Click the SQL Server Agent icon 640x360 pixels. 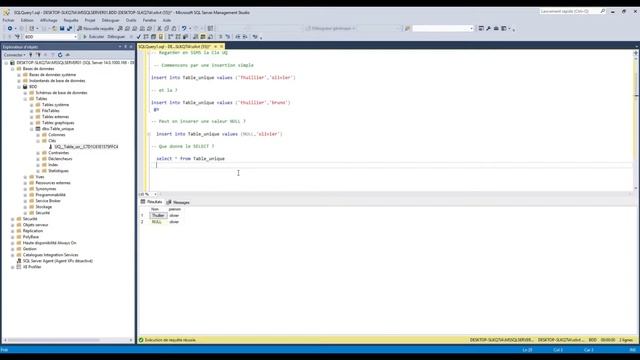pyautogui.click(x=19, y=261)
